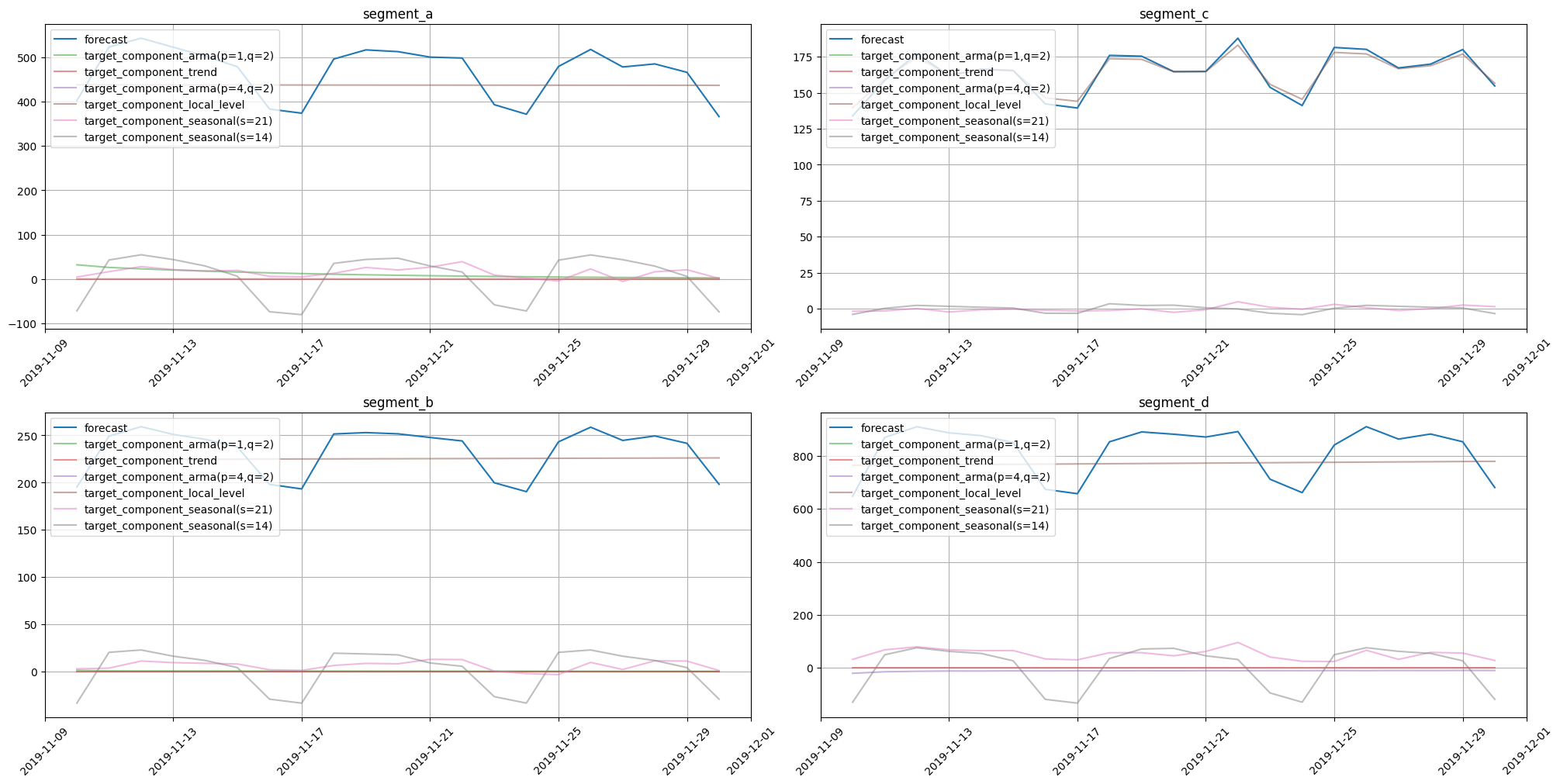1560x784 pixels.
Task: Select 'target_component_arma(p=1,q=2)' legend label in segment_b
Action: [x=178, y=444]
